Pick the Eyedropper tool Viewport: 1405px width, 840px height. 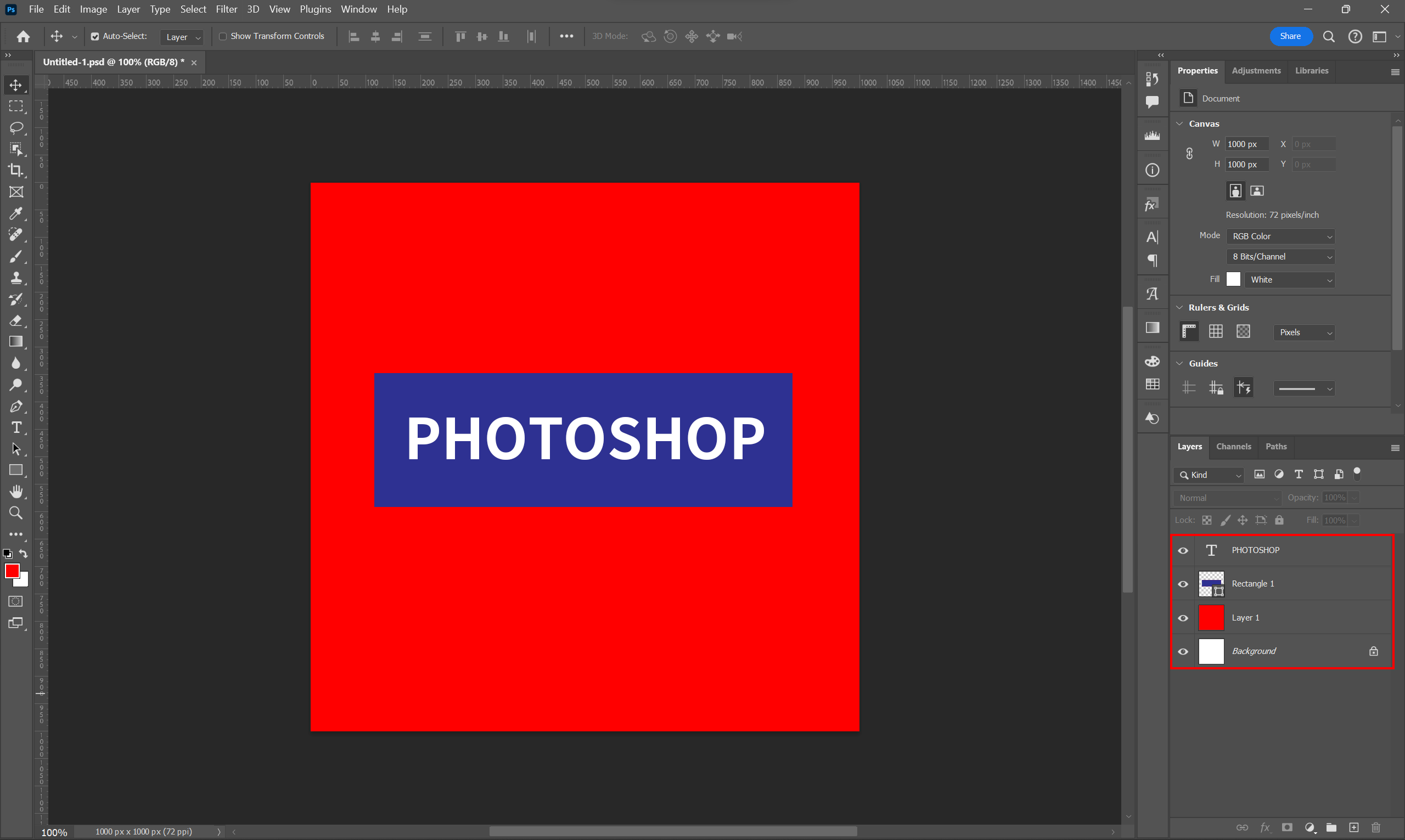(x=16, y=213)
